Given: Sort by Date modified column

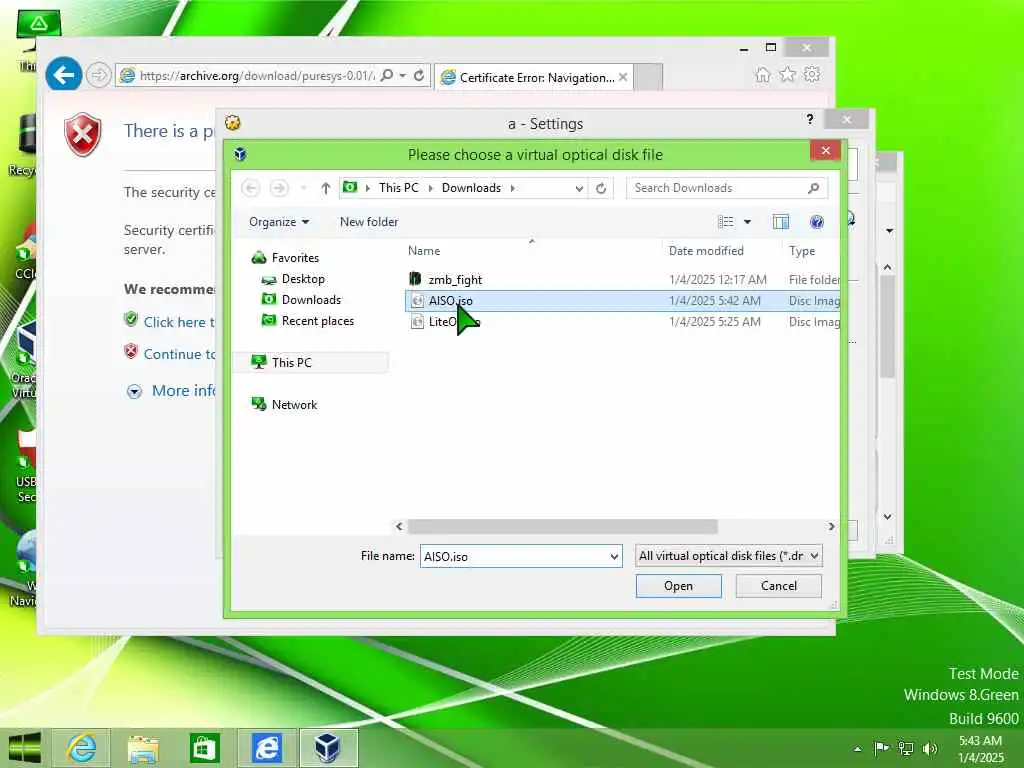Looking at the screenshot, I should pos(706,251).
